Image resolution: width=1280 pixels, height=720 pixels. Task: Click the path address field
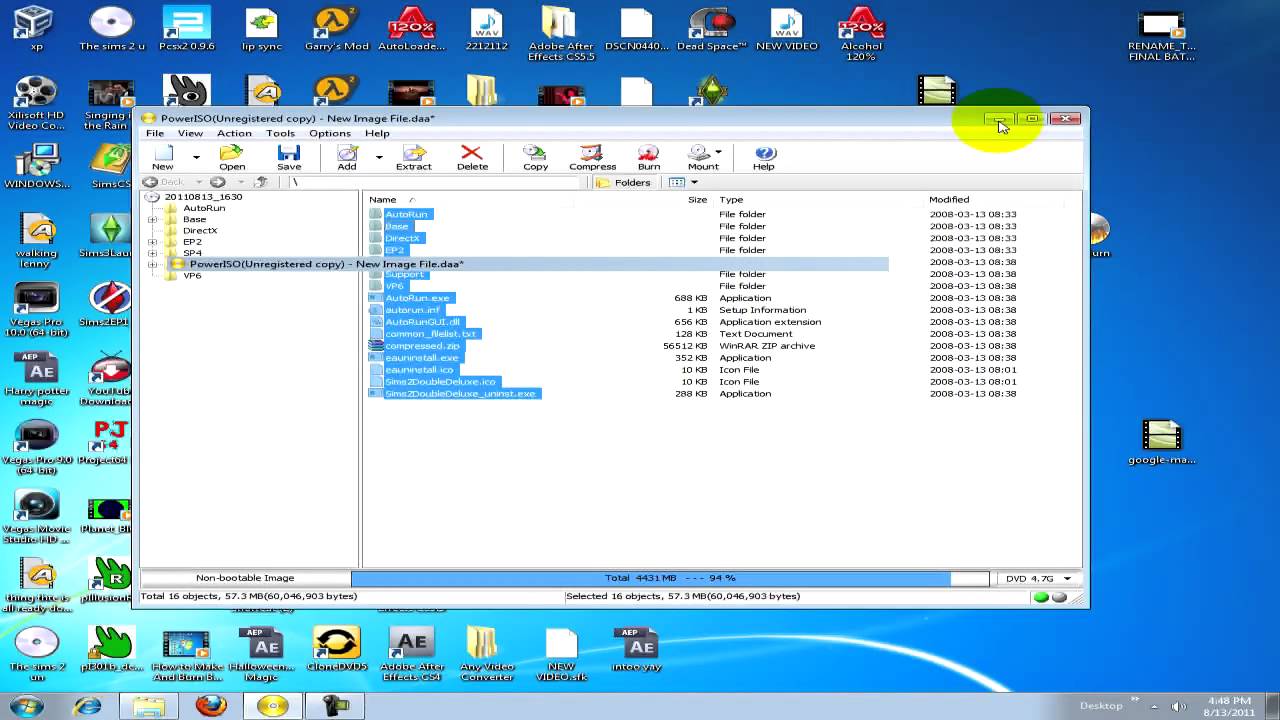[x=435, y=182]
